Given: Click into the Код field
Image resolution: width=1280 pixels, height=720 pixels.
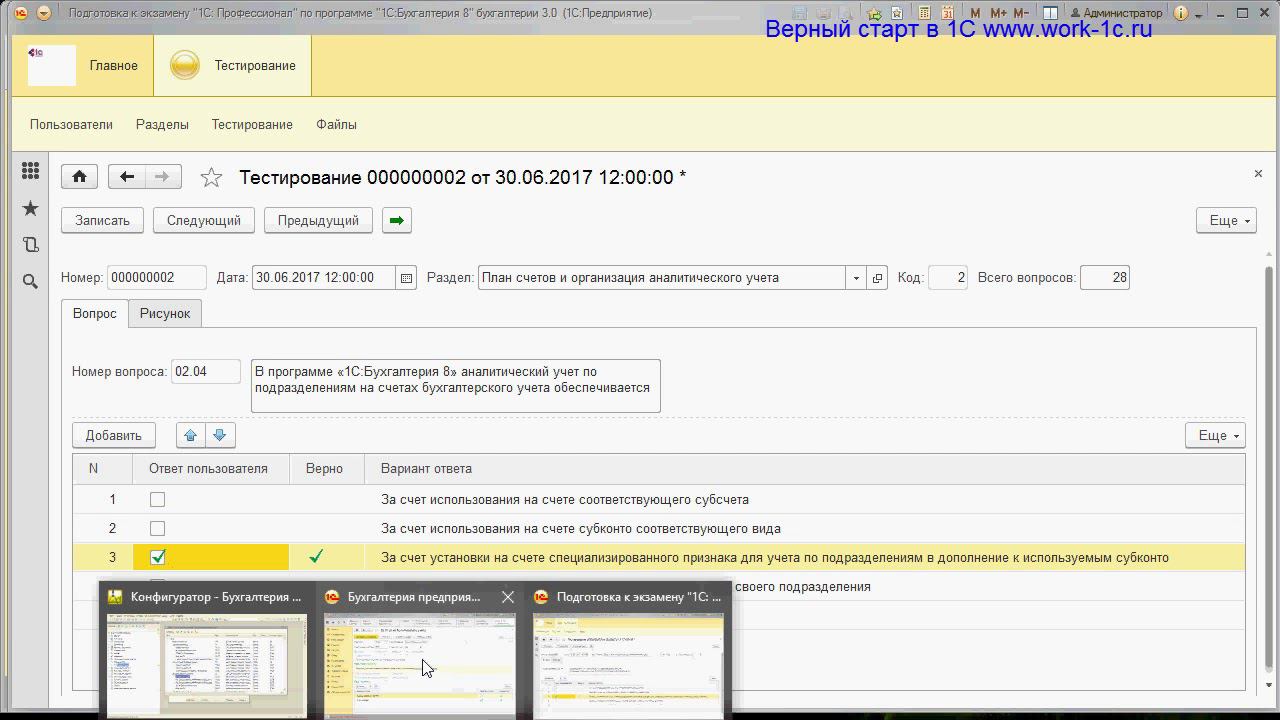Looking at the screenshot, I should coord(948,278).
